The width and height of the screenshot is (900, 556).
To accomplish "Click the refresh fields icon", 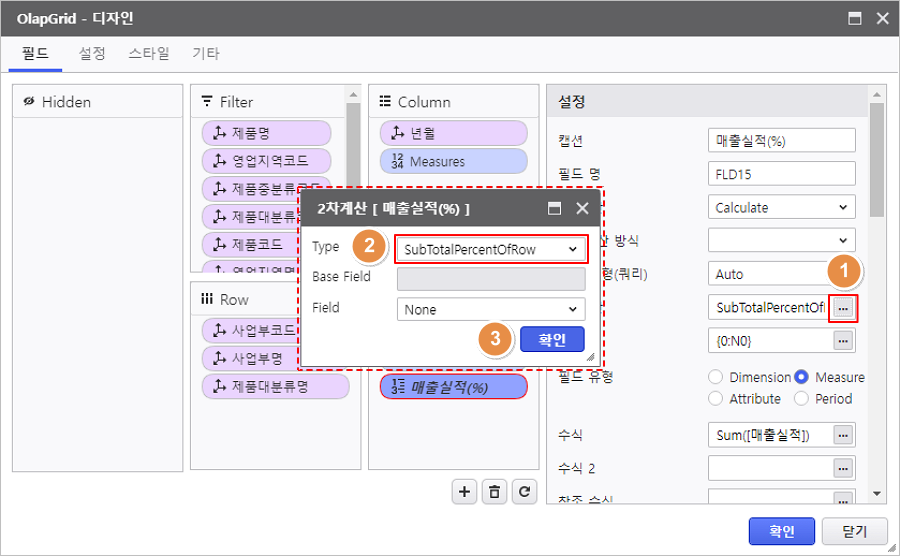I will (x=524, y=491).
